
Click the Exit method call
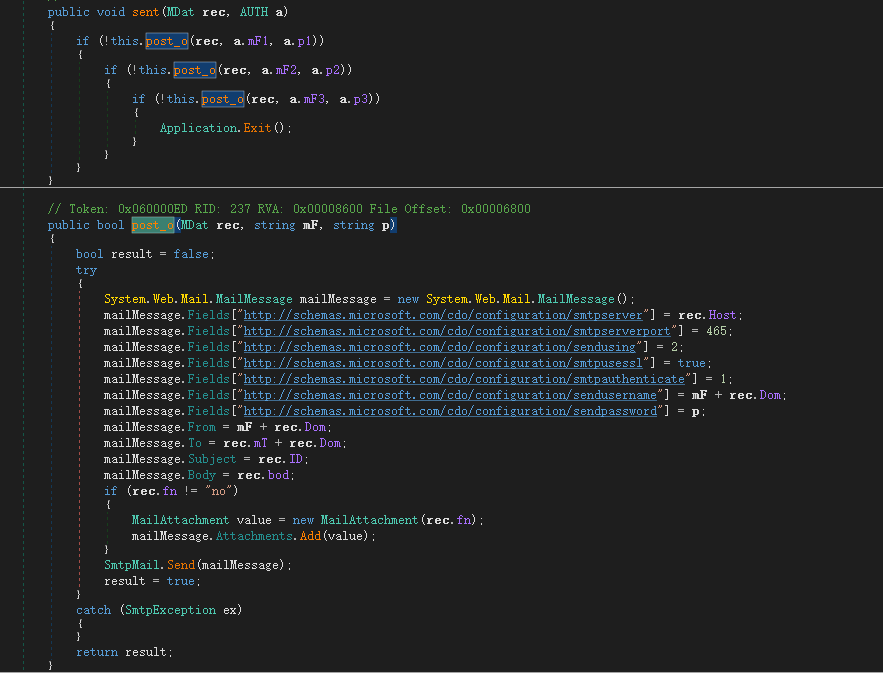(257, 128)
